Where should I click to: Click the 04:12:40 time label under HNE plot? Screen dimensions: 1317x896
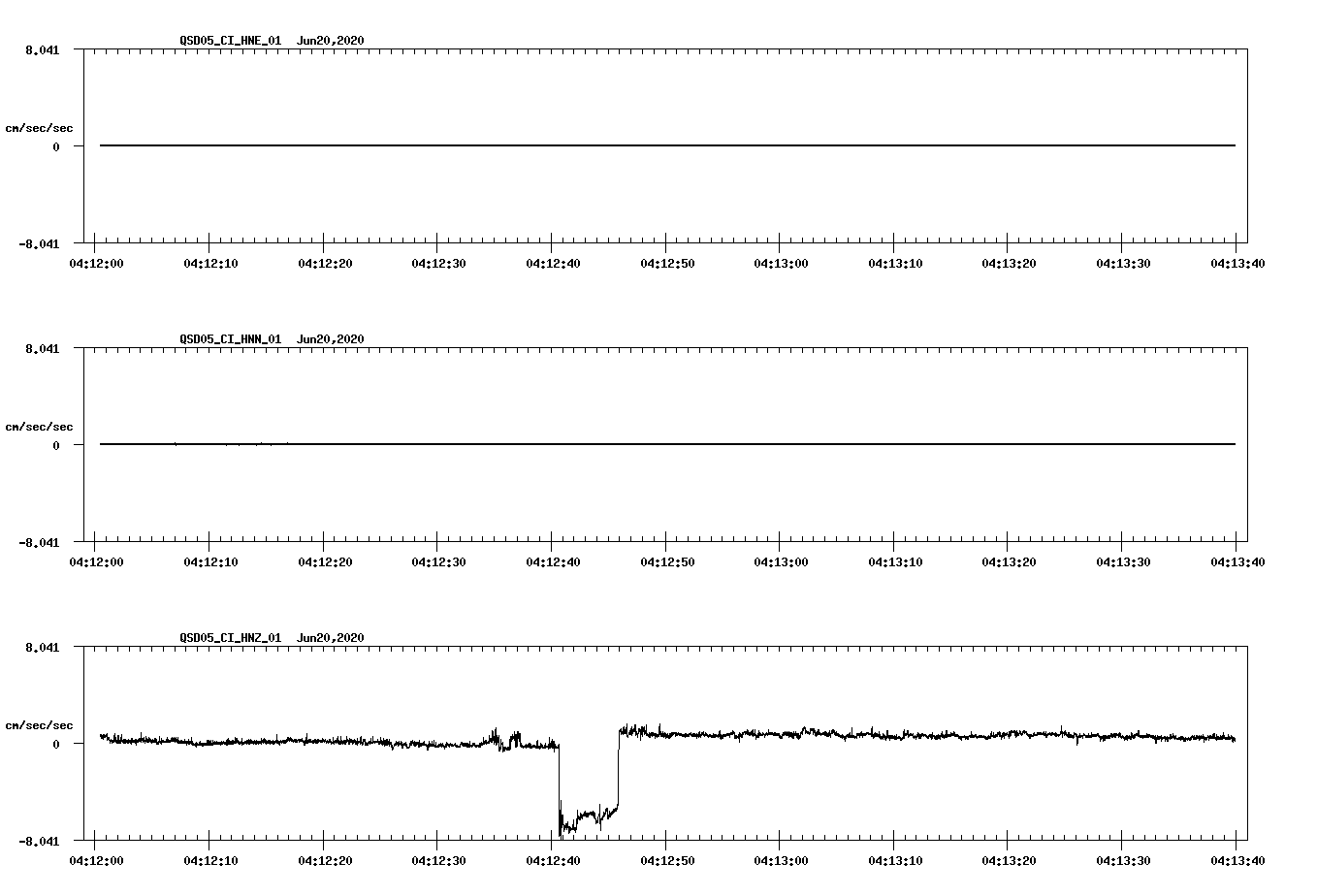(552, 263)
